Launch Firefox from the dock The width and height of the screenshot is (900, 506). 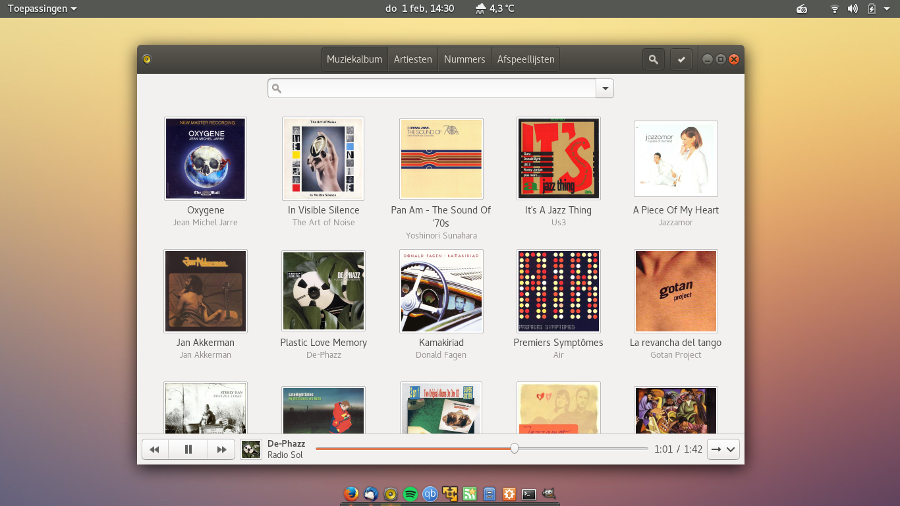pos(351,493)
